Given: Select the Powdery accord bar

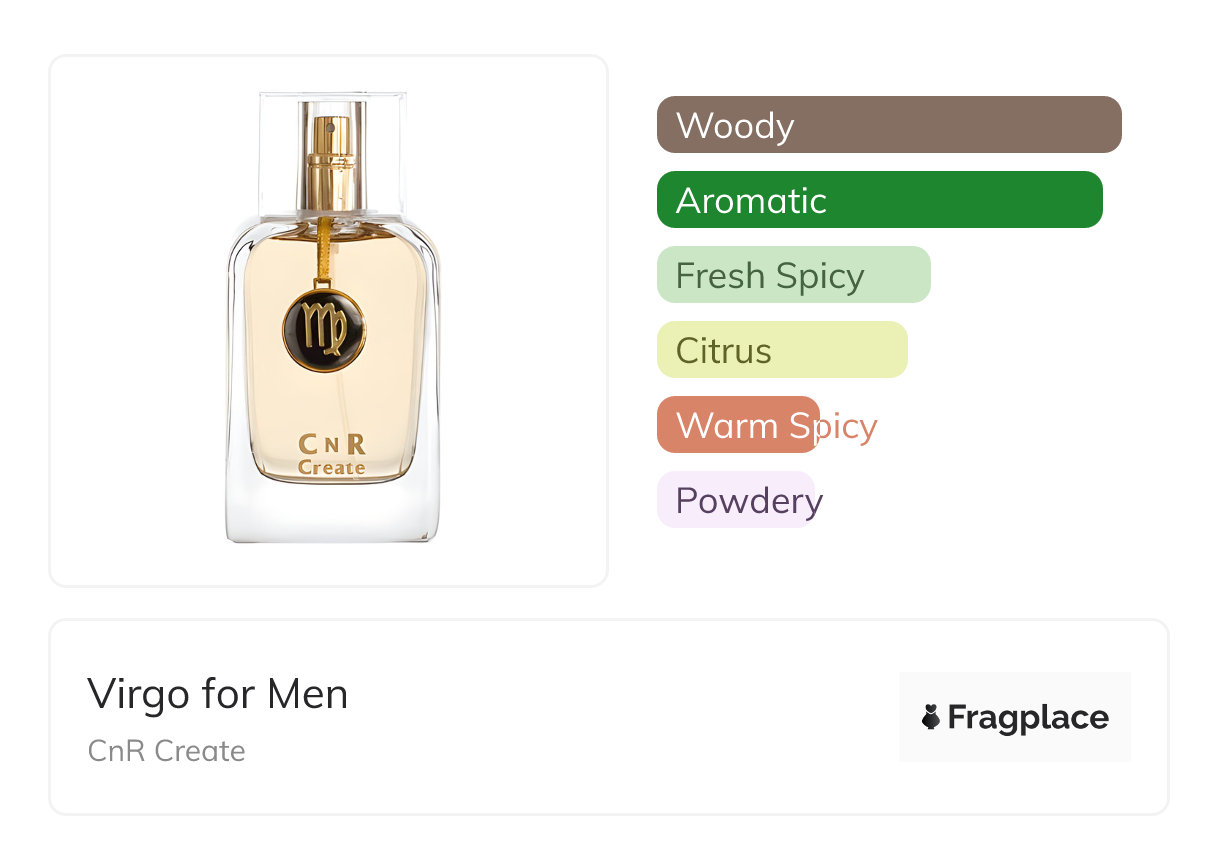Looking at the screenshot, I should coord(736,500).
